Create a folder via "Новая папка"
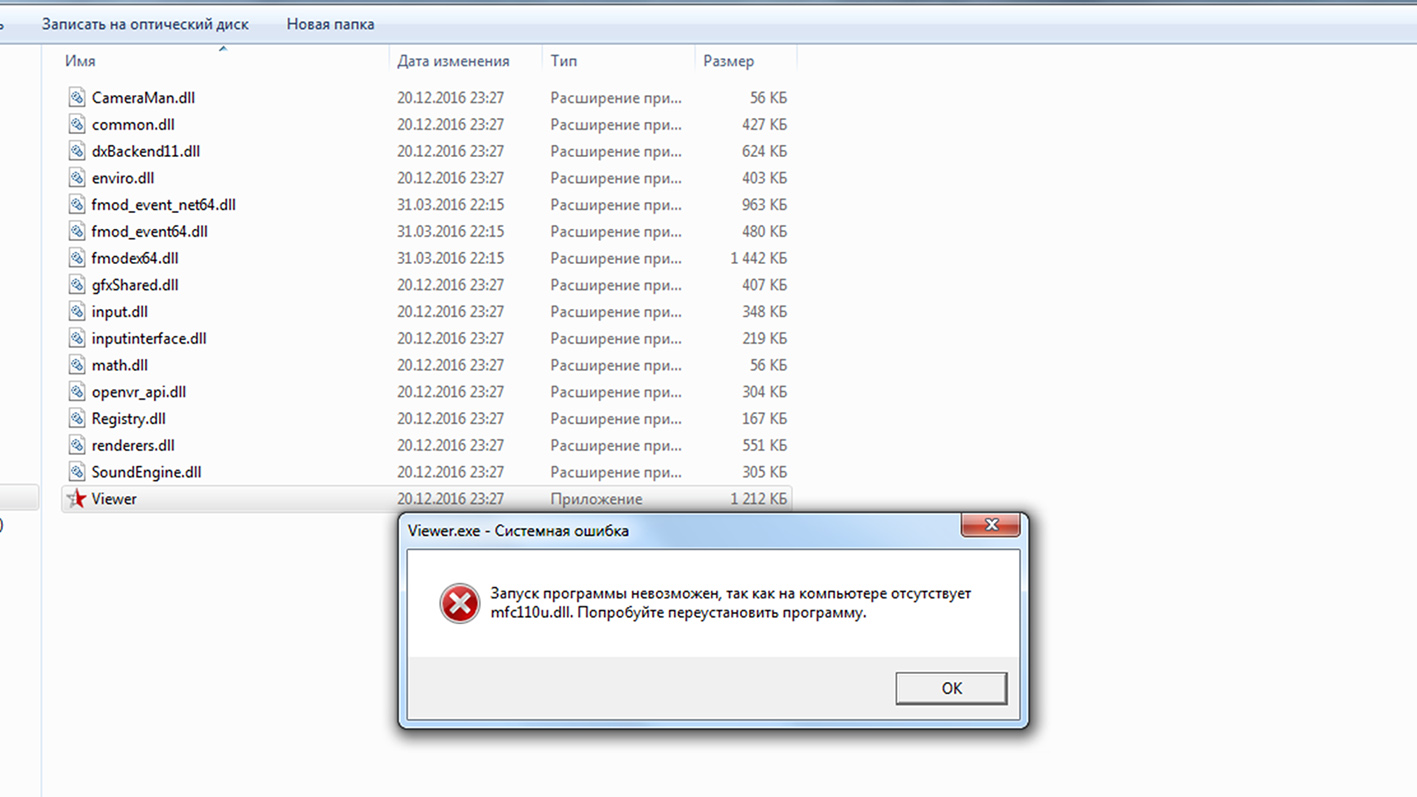1417x797 pixels. pyautogui.click(x=330, y=24)
